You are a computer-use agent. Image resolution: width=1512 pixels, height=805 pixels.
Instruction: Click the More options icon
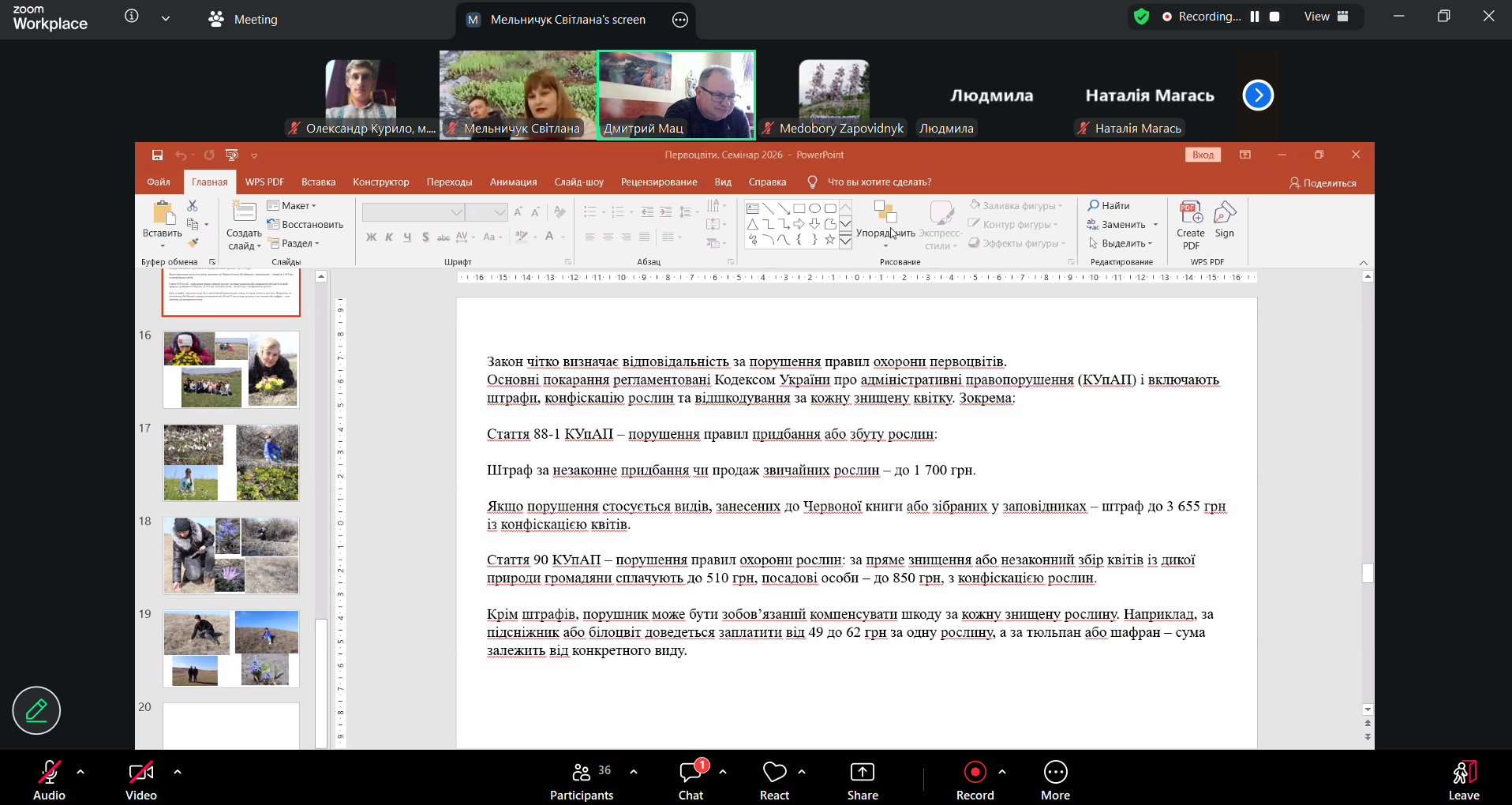pyautogui.click(x=1055, y=779)
